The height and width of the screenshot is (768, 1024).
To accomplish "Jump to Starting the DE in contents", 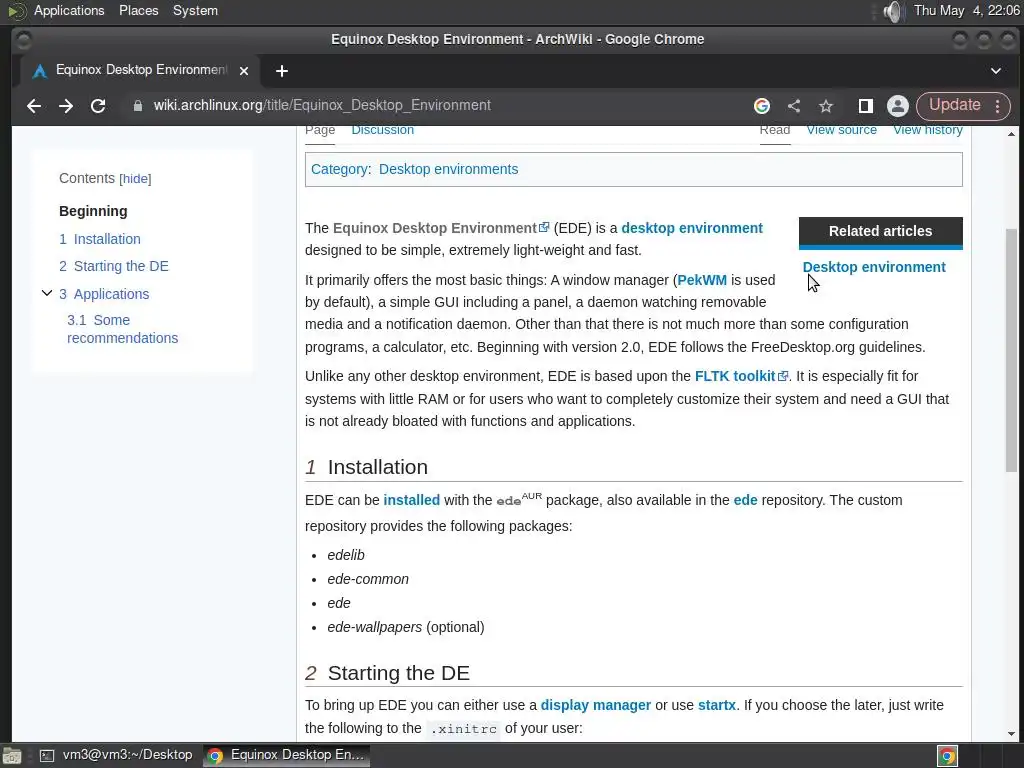I will 114,266.
